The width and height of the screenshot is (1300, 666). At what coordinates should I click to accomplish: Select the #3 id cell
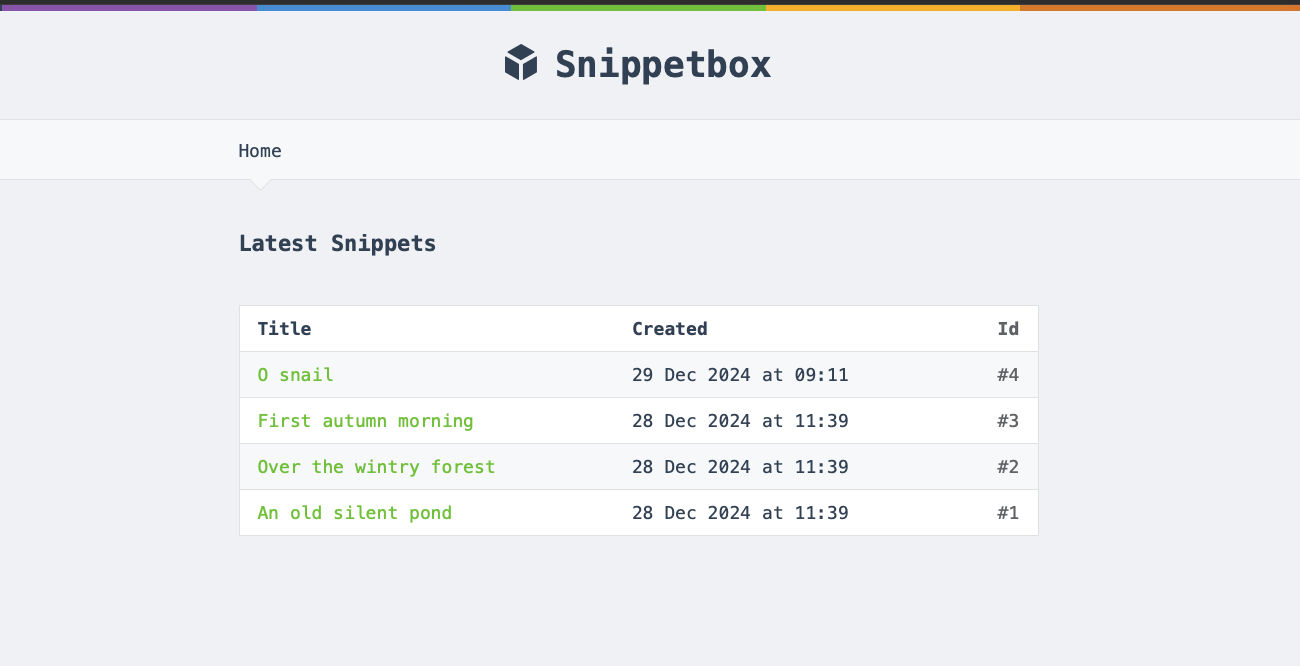[x=1007, y=421]
